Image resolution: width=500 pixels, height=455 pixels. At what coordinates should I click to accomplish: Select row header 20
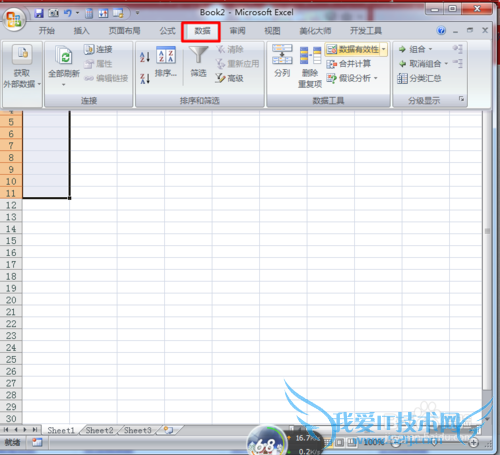click(11, 300)
